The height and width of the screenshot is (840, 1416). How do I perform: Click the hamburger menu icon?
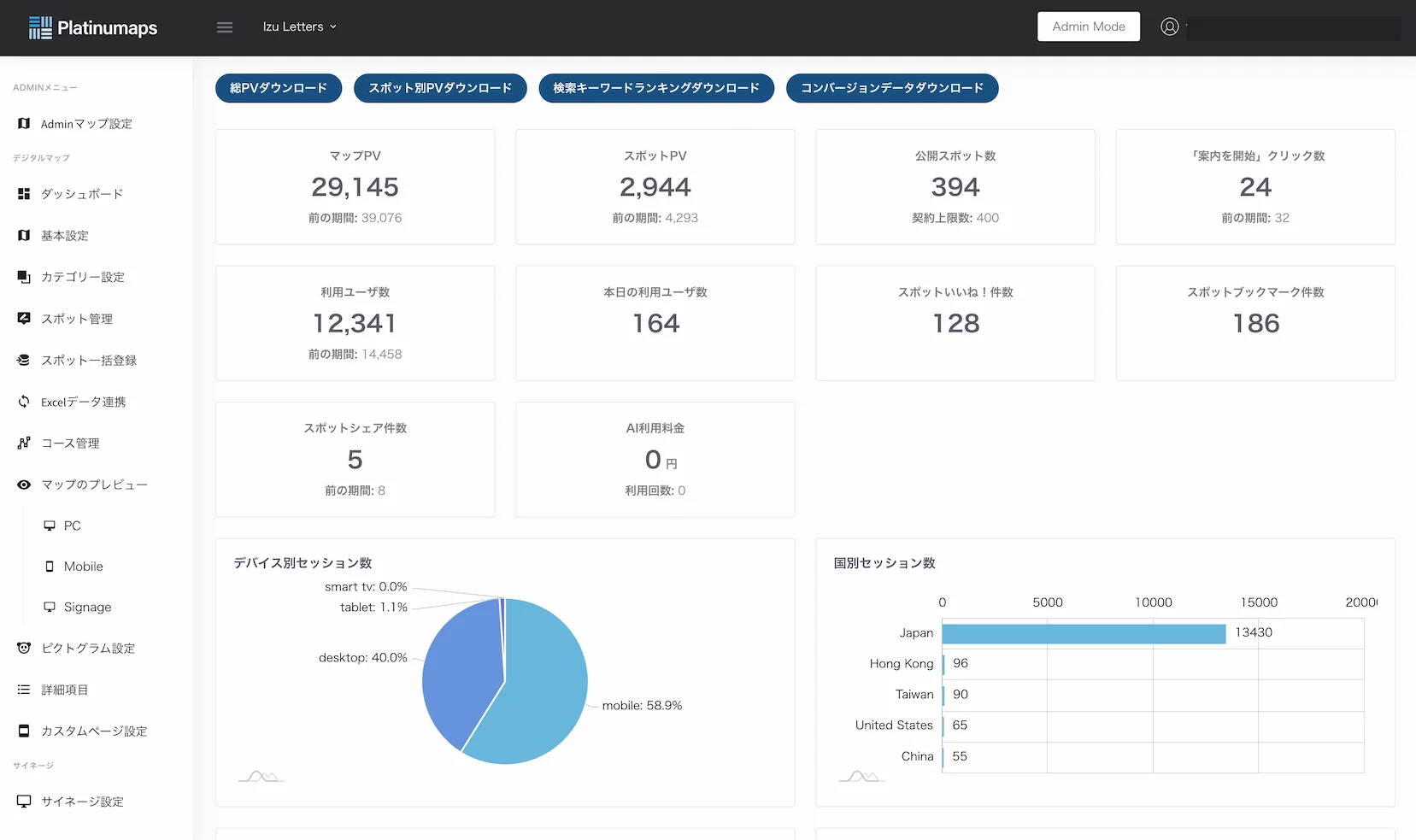tap(225, 27)
